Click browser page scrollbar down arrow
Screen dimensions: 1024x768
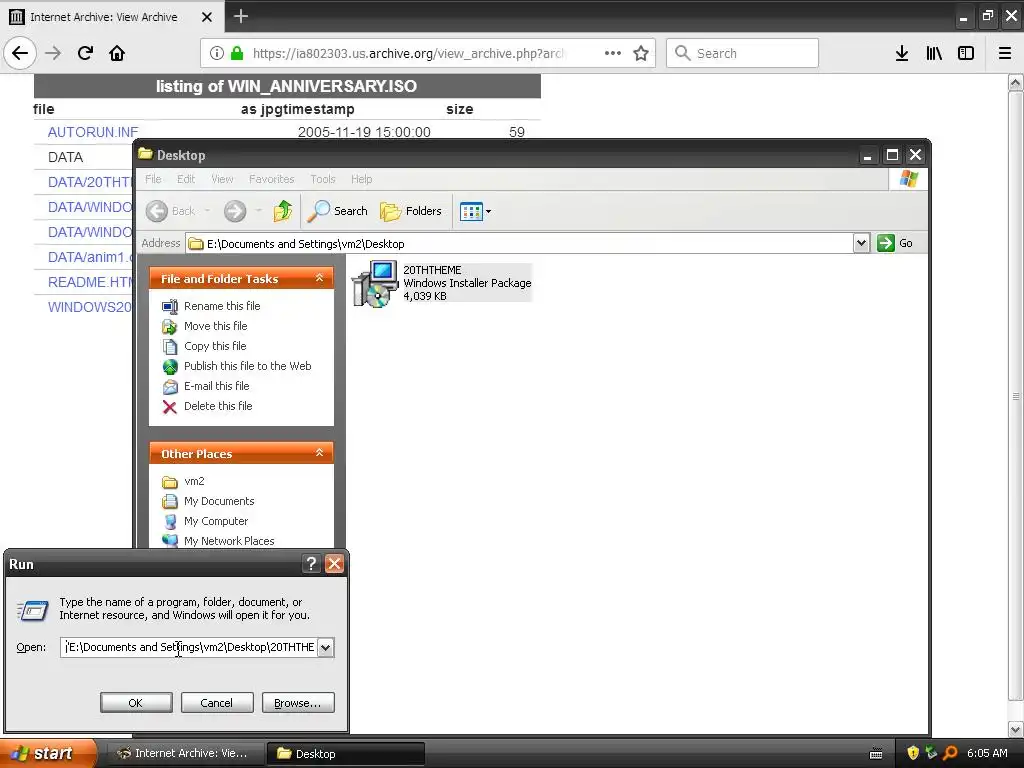[x=1015, y=729]
